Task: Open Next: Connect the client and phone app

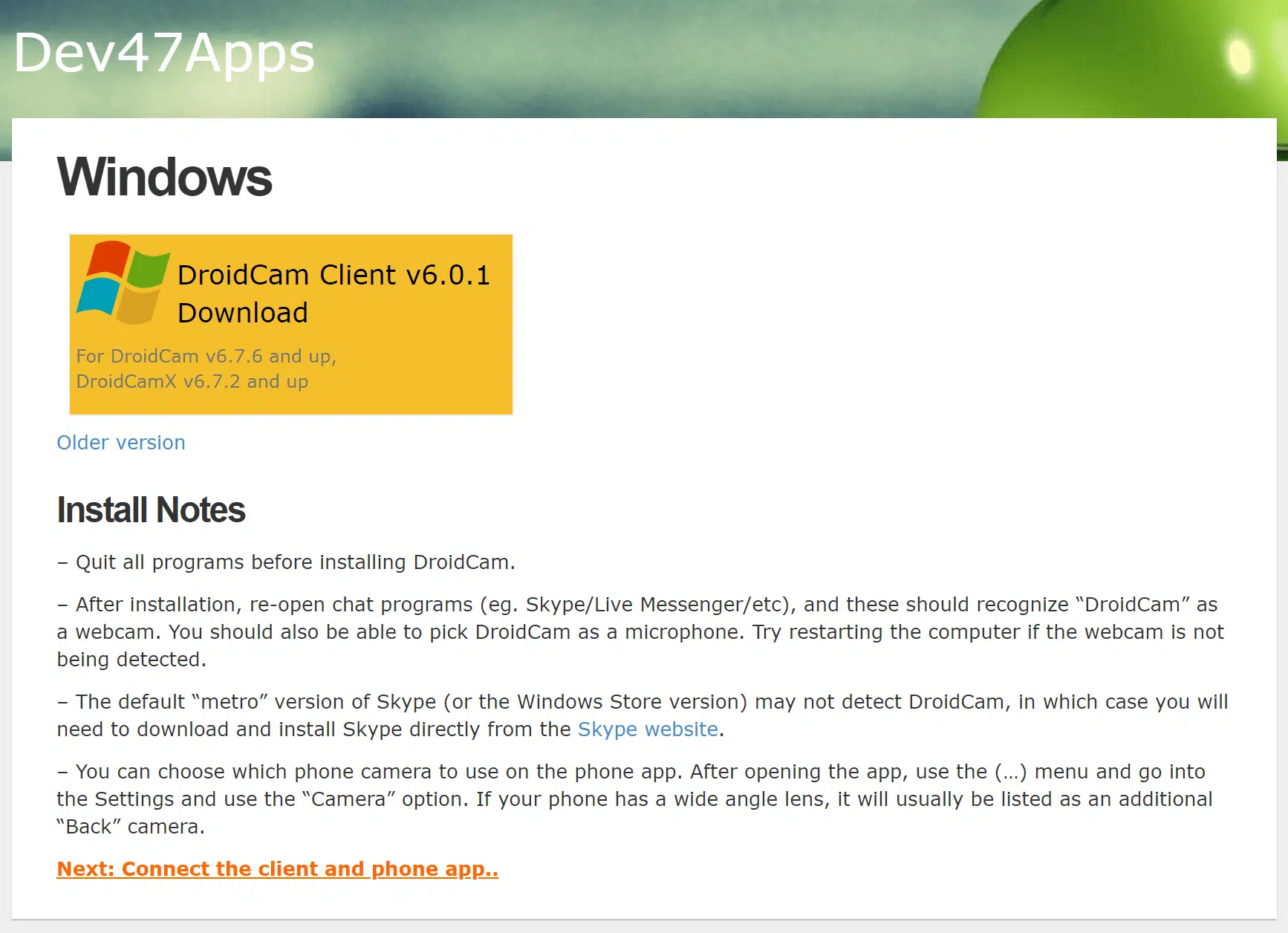Action: click(x=278, y=868)
